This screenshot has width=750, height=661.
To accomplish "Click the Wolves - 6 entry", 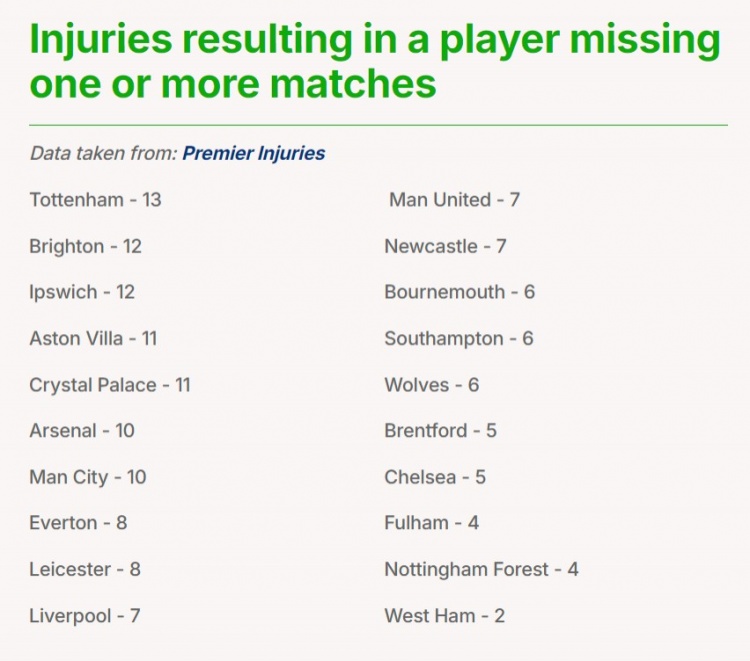I will [x=431, y=385].
